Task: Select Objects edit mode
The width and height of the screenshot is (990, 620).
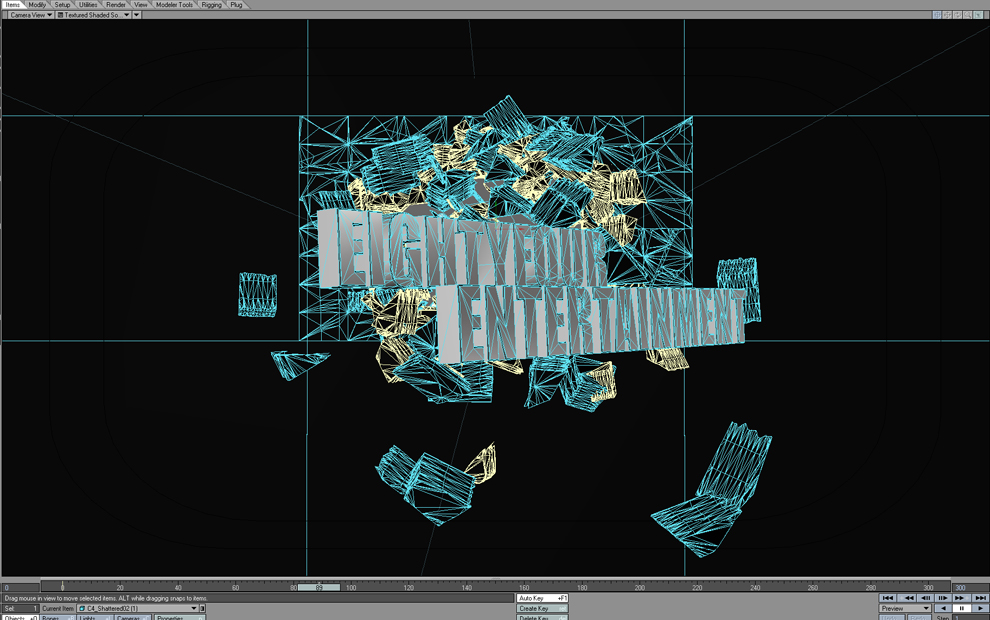Action: click(x=20, y=617)
